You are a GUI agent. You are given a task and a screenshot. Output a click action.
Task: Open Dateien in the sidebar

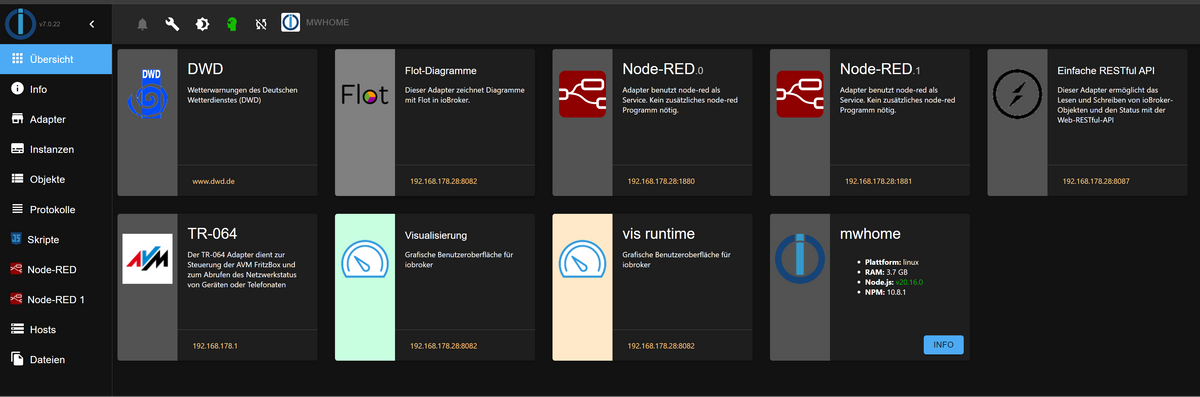(x=56, y=359)
